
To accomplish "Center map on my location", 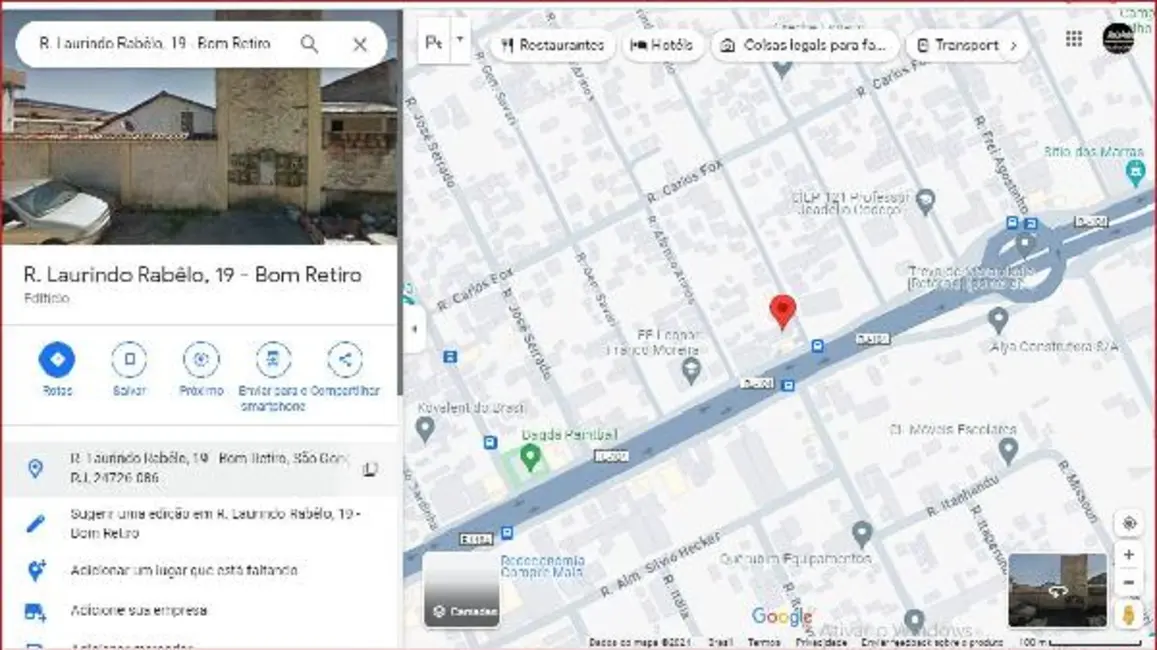I will click(1129, 524).
